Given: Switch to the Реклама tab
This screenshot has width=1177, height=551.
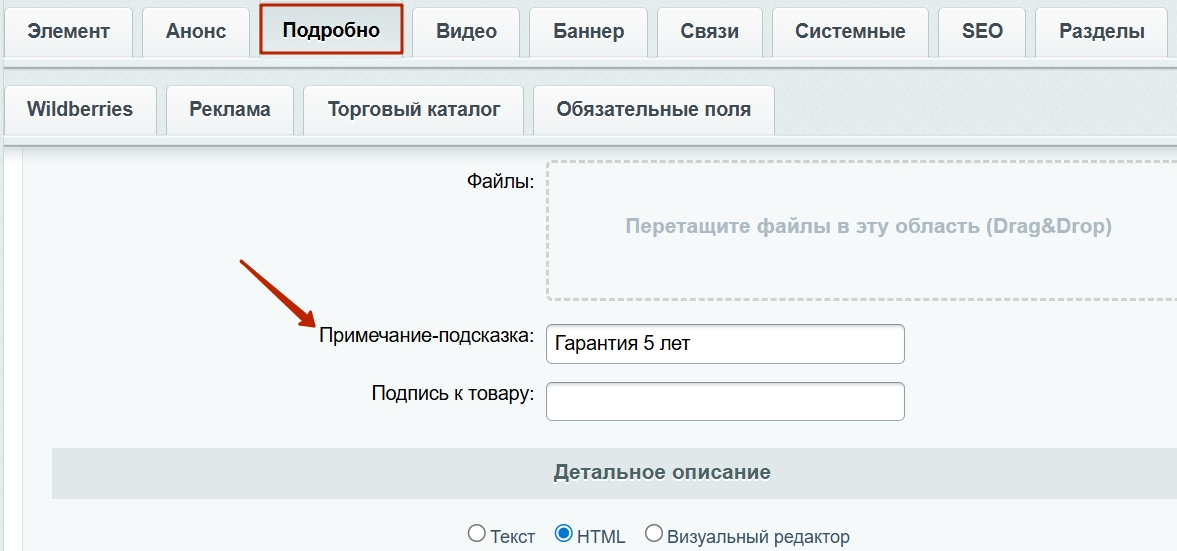Looking at the screenshot, I should point(230,110).
